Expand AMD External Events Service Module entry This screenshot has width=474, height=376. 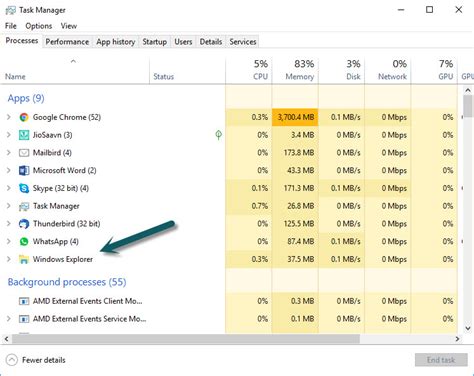(9, 319)
